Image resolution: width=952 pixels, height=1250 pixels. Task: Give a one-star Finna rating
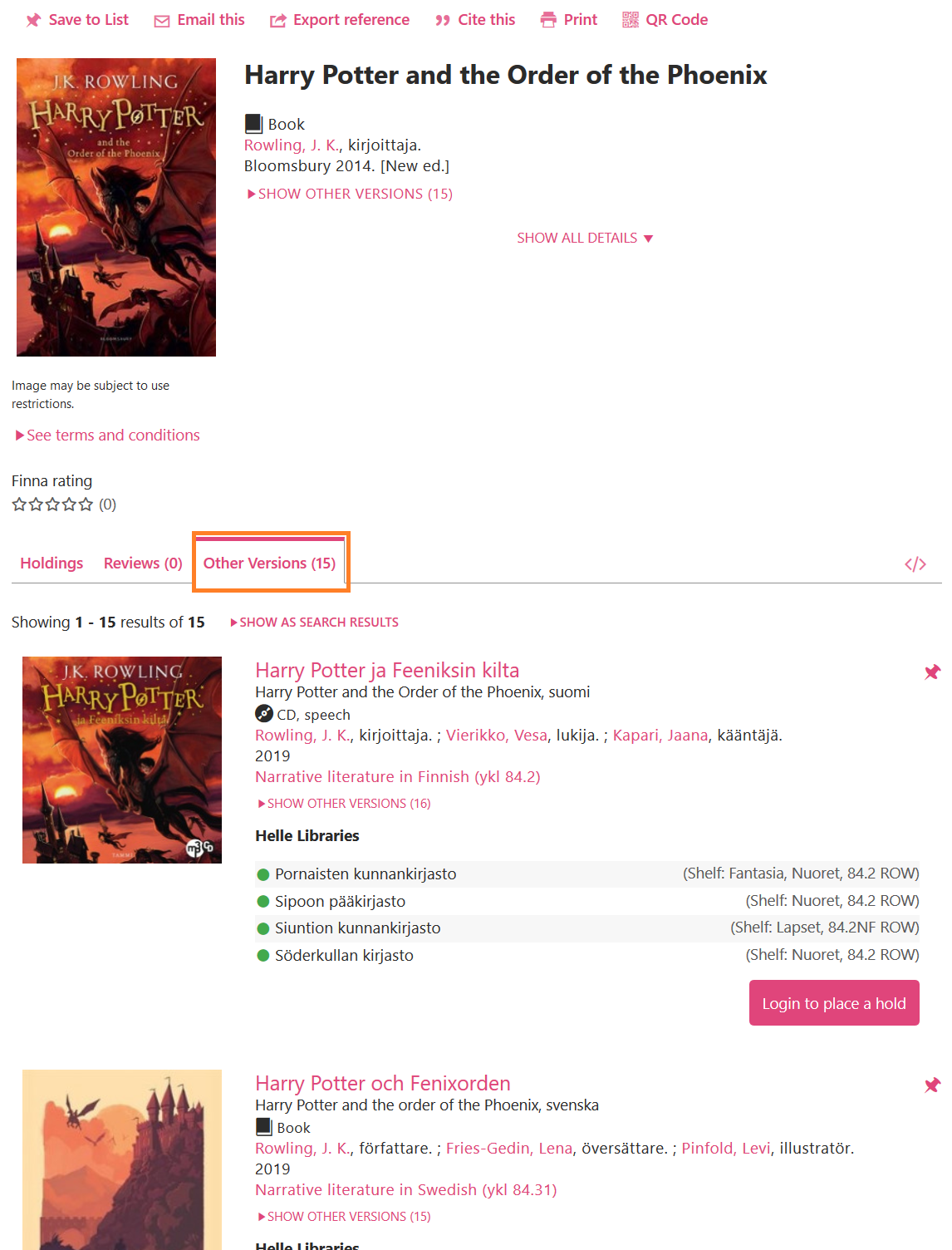(19, 504)
